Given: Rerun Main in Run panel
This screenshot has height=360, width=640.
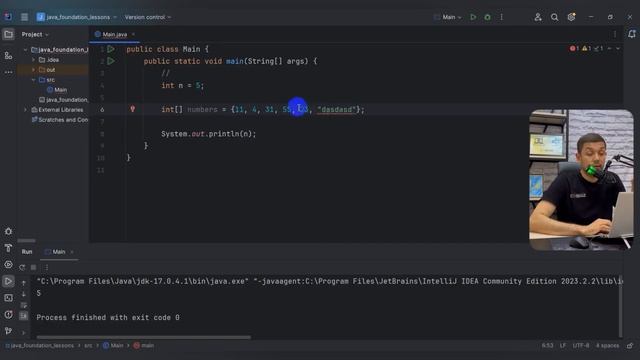Looking at the screenshot, I should click(x=22, y=267).
